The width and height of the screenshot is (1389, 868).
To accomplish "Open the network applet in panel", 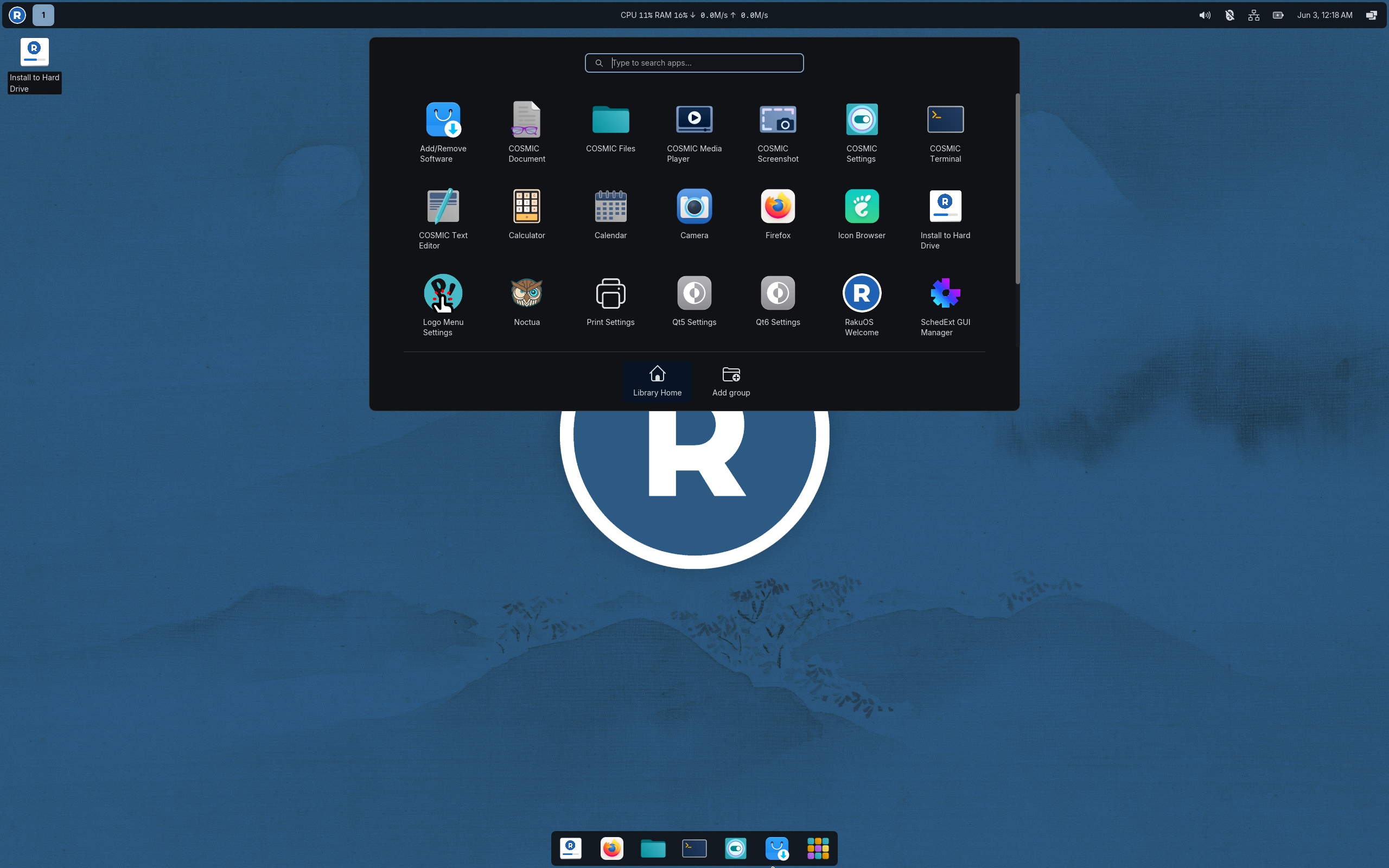I will [1253, 15].
